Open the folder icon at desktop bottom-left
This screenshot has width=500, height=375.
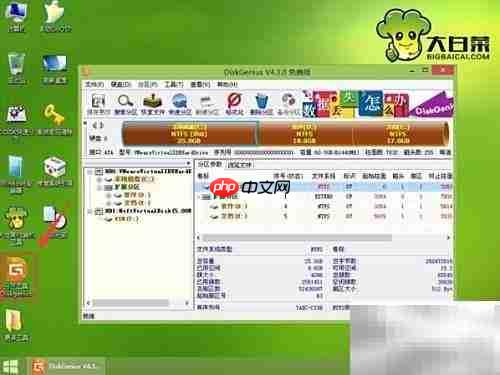pos(15,326)
